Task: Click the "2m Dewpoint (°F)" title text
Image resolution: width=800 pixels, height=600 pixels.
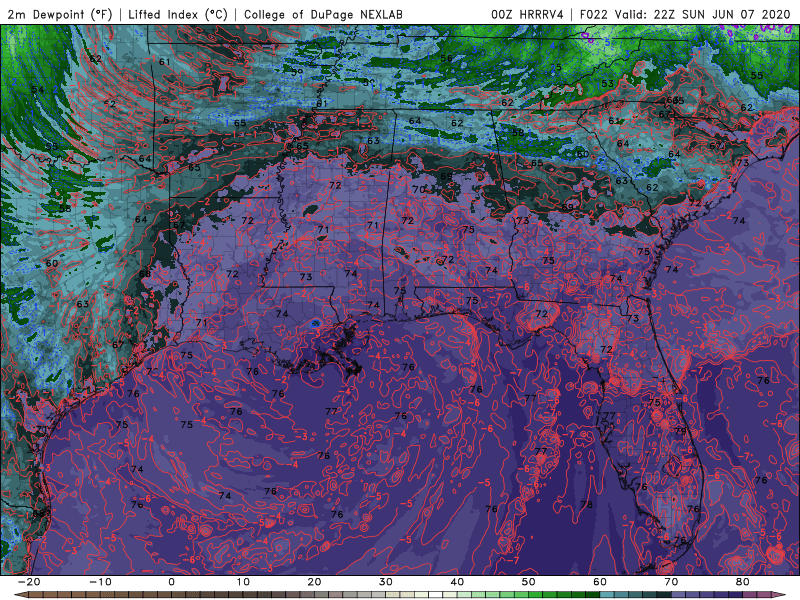Action: [x=60, y=14]
